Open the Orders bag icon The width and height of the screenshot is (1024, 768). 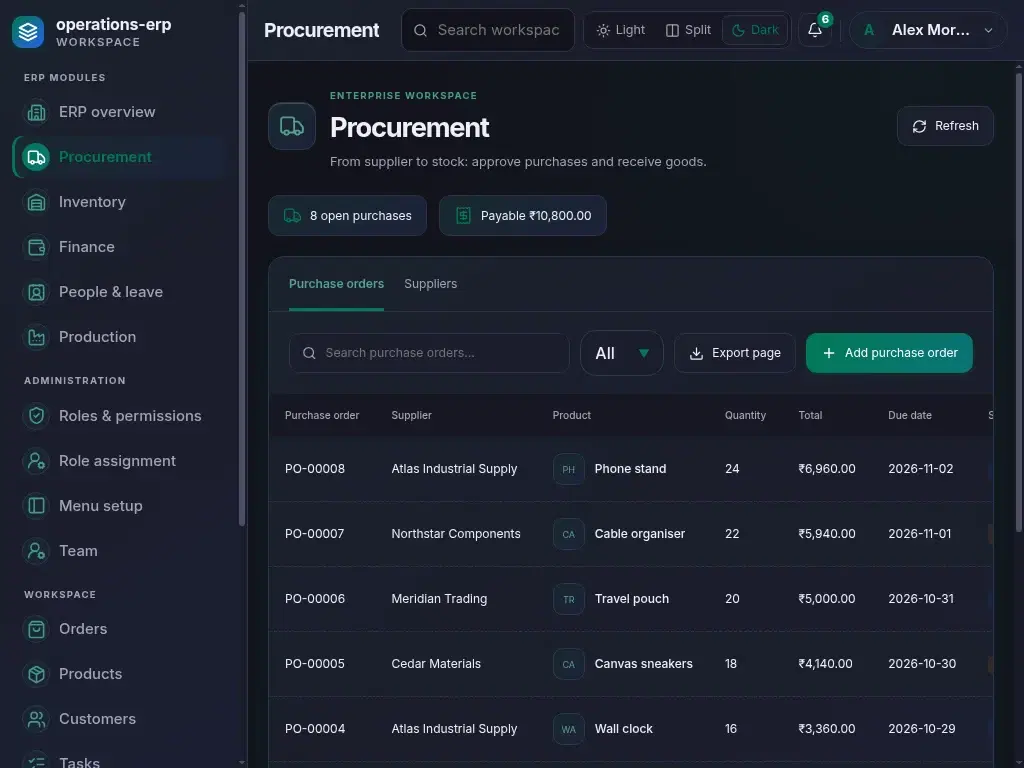click(x=37, y=630)
